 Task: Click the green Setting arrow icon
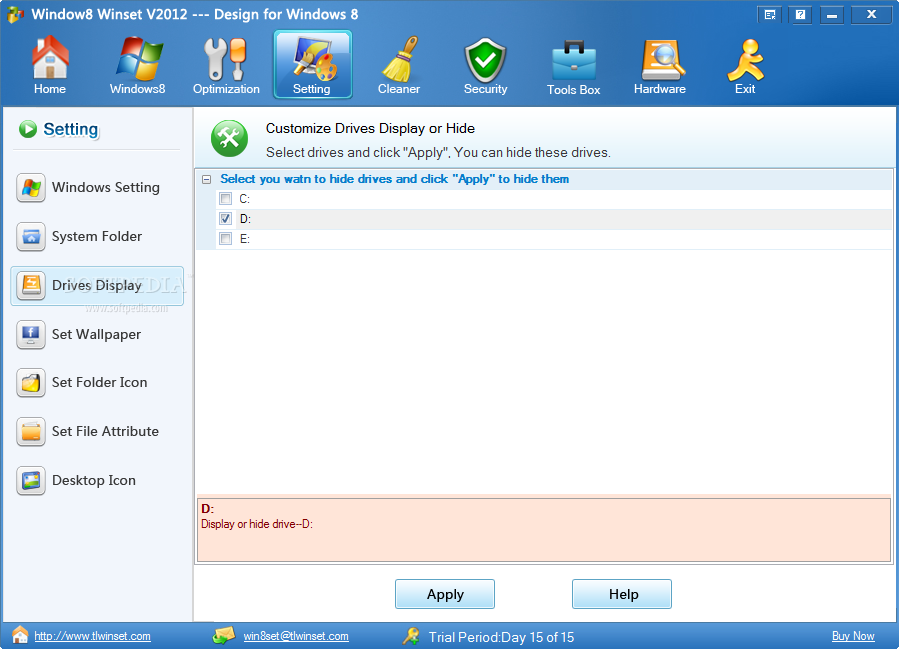28,129
